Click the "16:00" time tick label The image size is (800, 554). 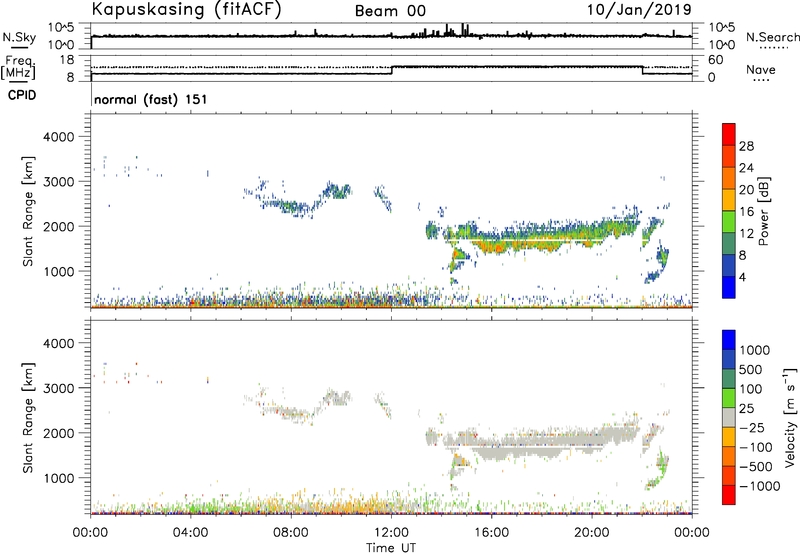tap(491, 533)
